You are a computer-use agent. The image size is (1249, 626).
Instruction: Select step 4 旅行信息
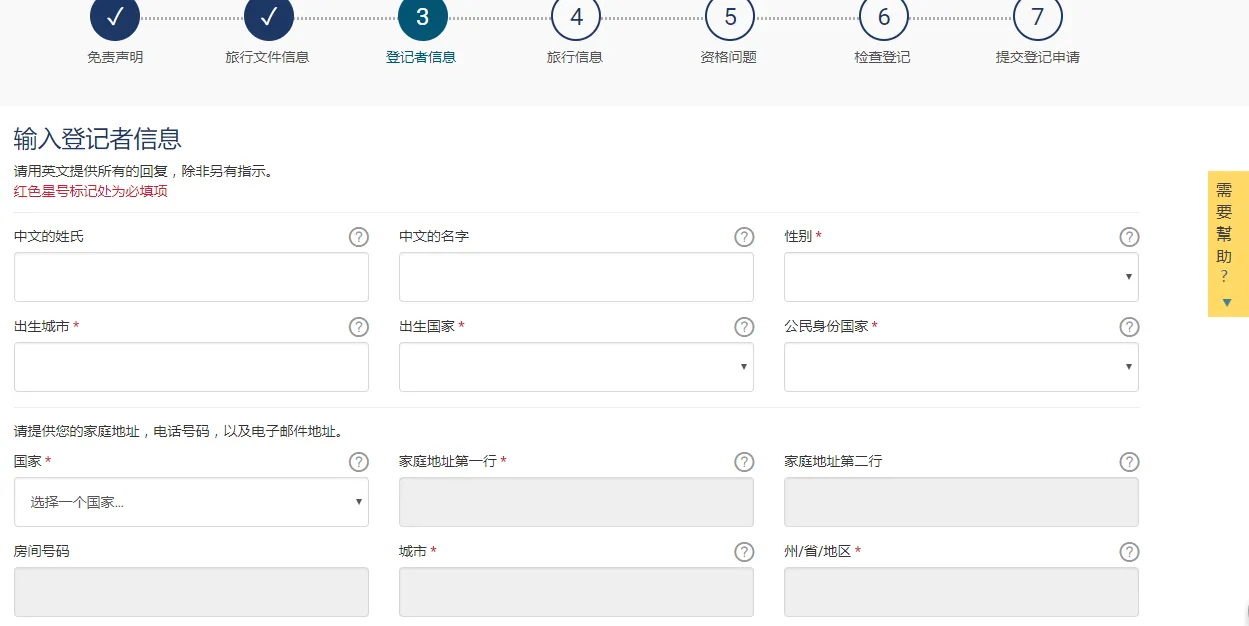576,17
